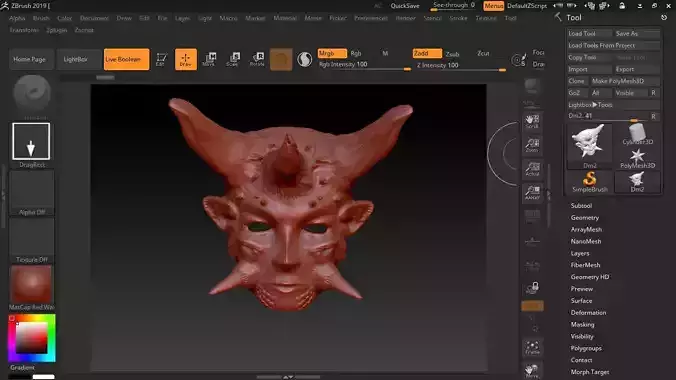Expand the FiberMesh section

tap(585, 265)
